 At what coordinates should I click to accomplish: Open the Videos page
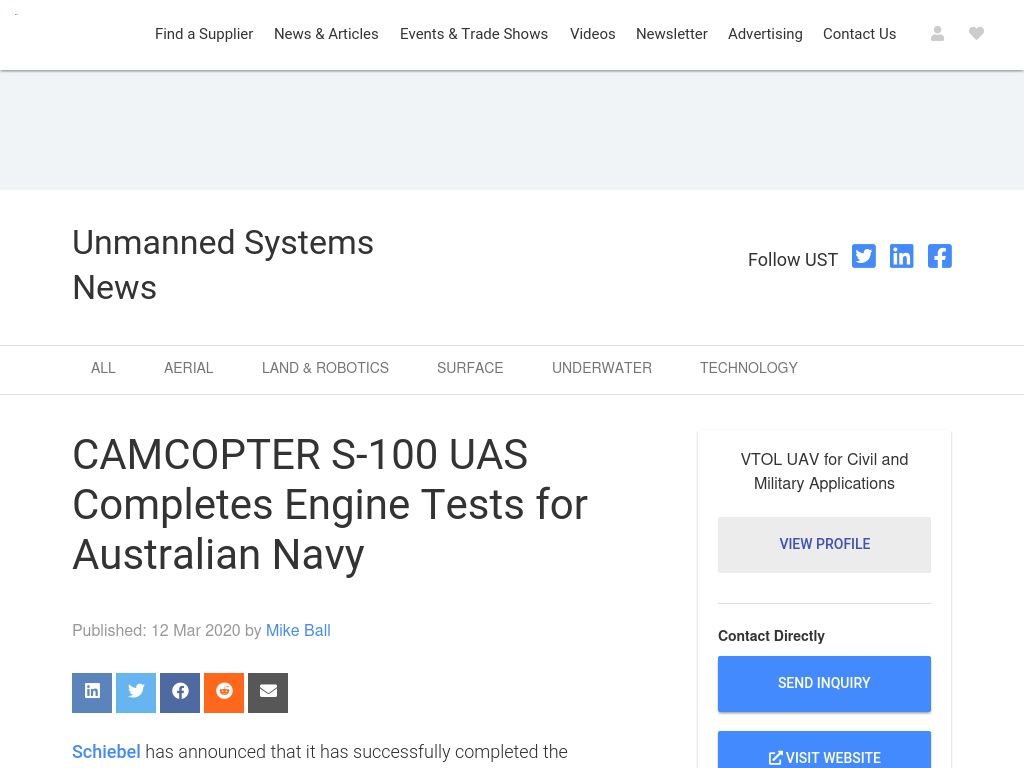click(x=592, y=34)
